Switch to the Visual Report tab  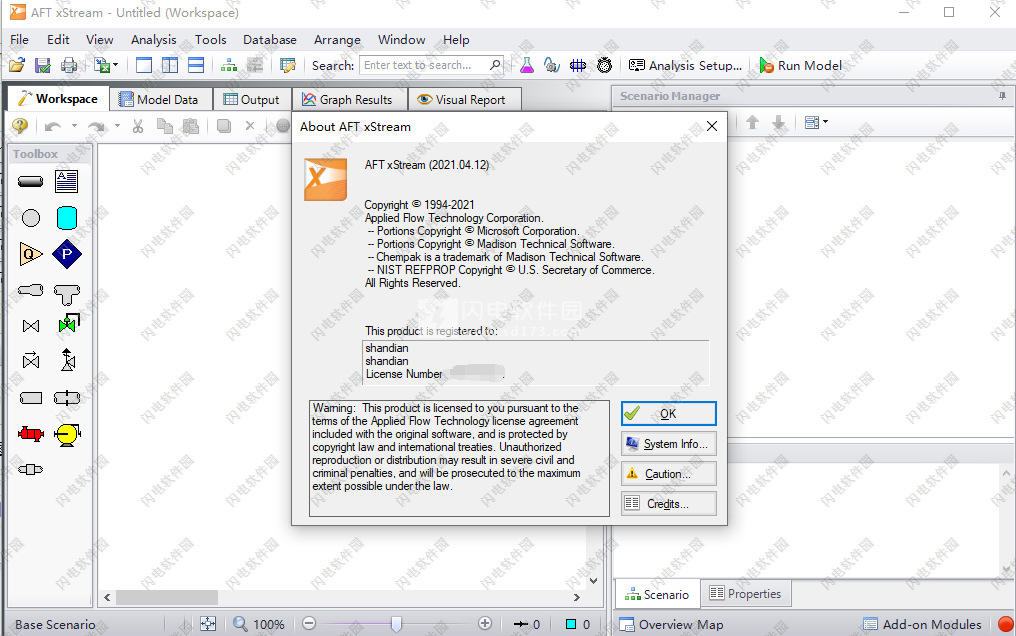pyautogui.click(x=463, y=100)
